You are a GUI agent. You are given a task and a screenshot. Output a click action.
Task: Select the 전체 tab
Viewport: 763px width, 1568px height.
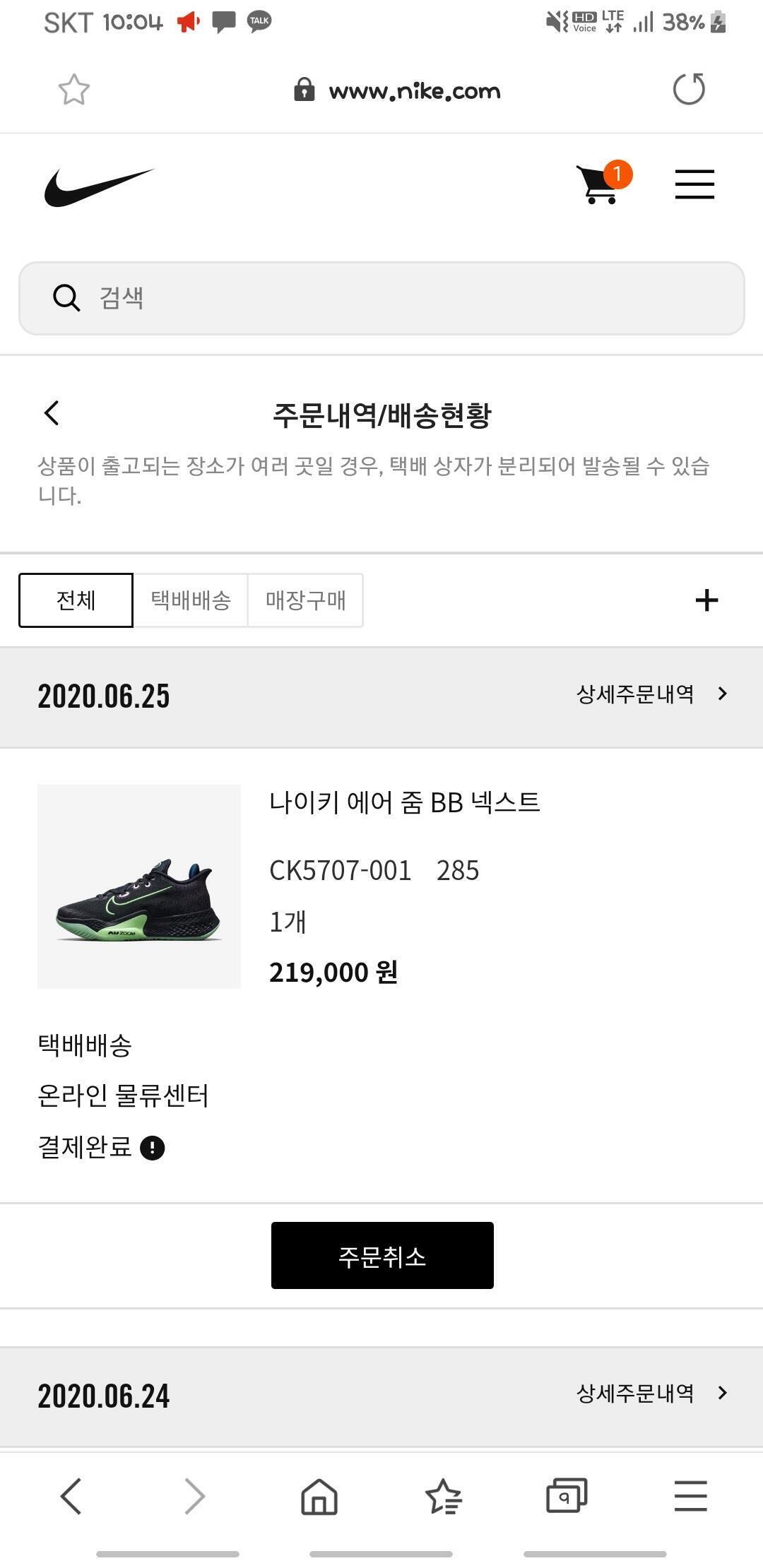(76, 600)
